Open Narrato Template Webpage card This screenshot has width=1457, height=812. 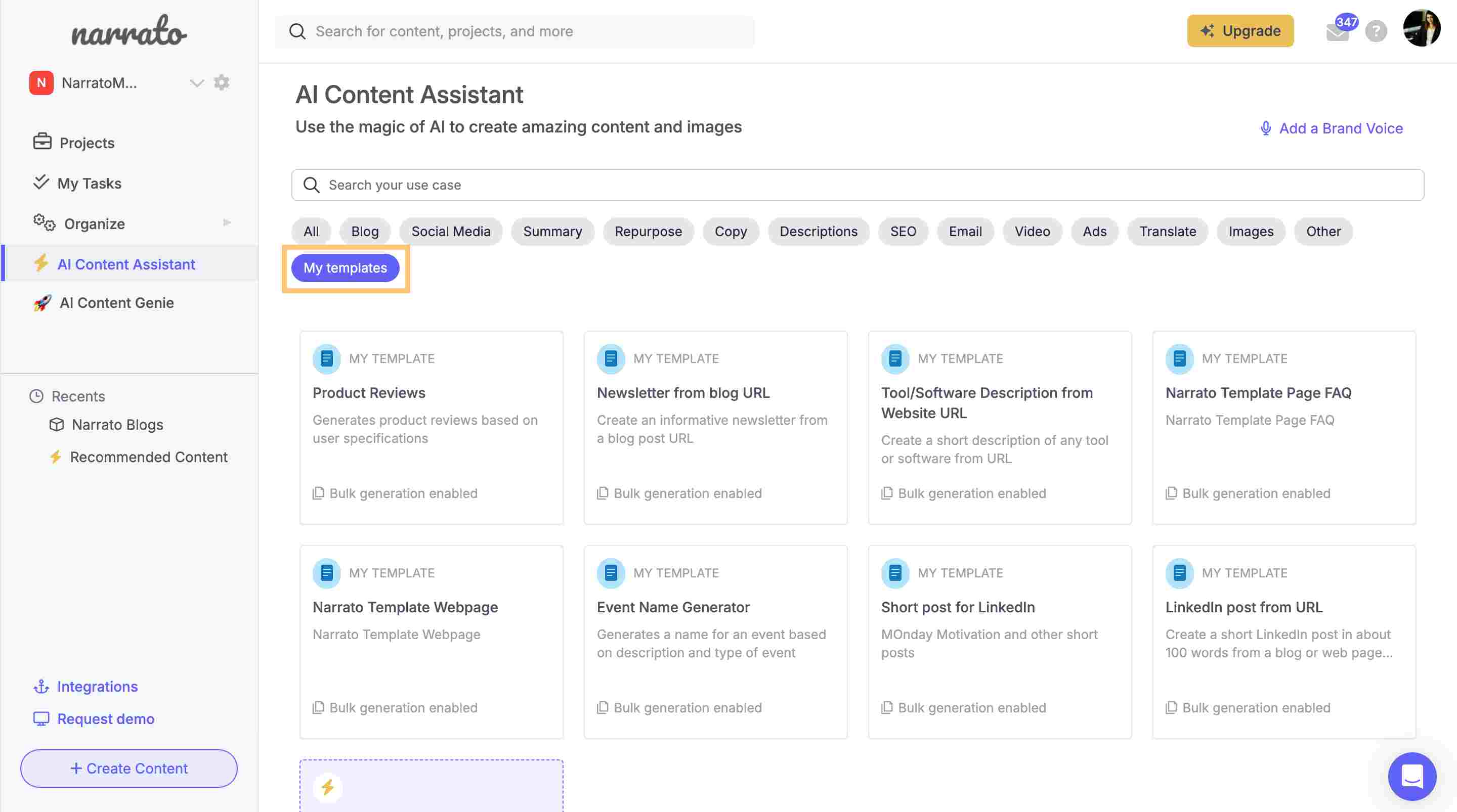432,642
